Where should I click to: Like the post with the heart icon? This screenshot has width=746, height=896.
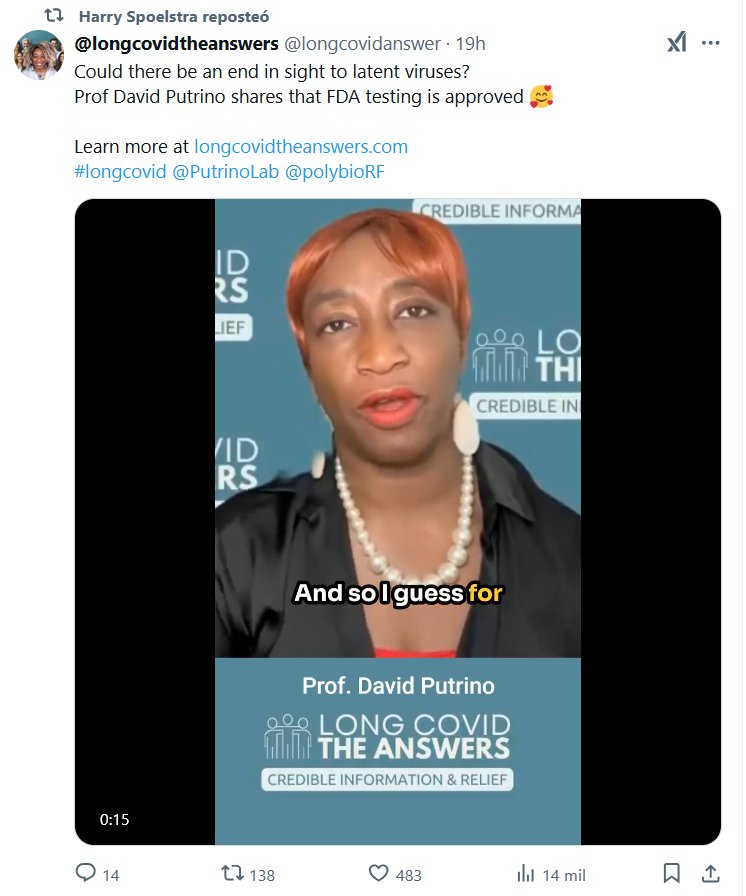[378, 873]
